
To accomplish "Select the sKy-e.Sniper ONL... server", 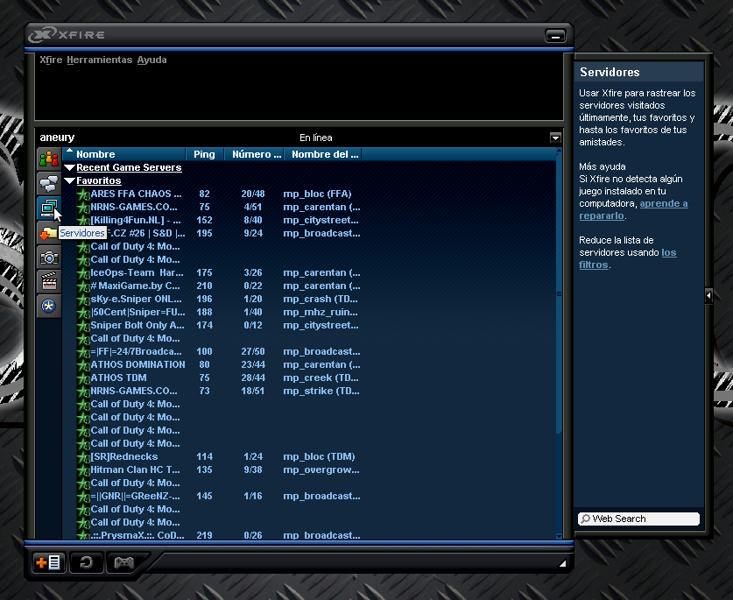I will (x=309, y=299).
